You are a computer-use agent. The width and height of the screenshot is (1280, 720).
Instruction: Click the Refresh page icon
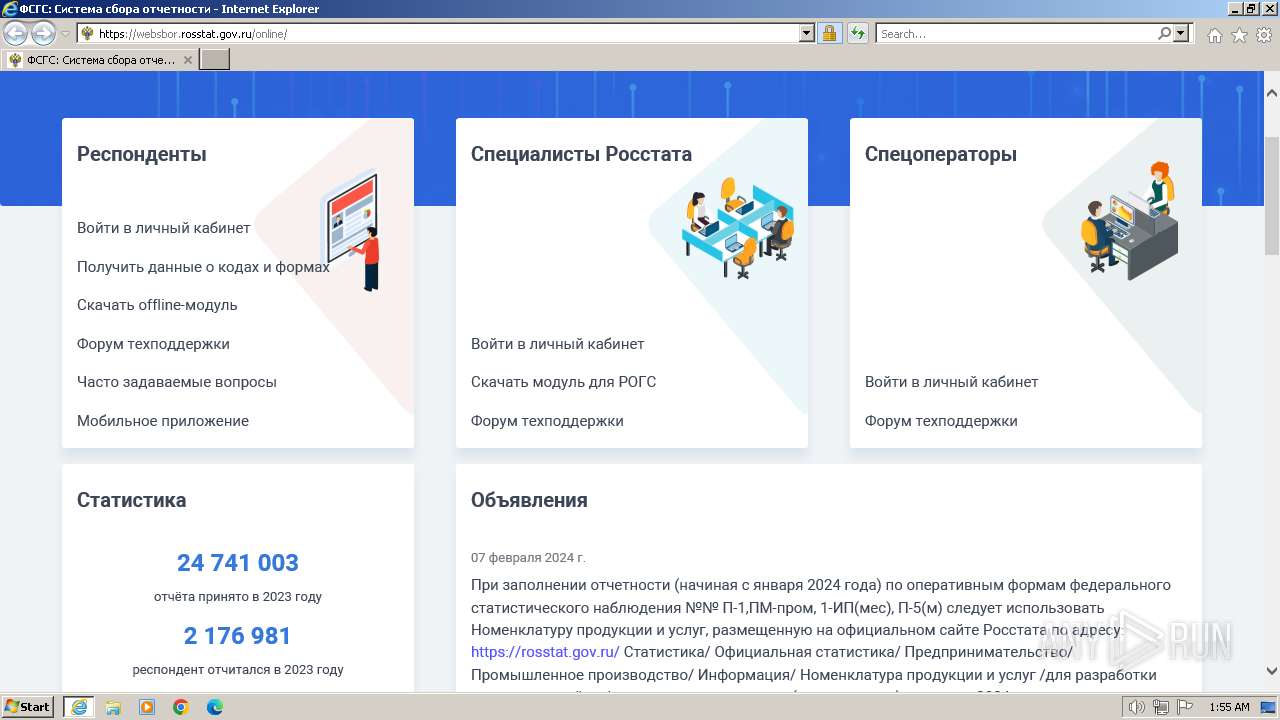click(x=857, y=34)
